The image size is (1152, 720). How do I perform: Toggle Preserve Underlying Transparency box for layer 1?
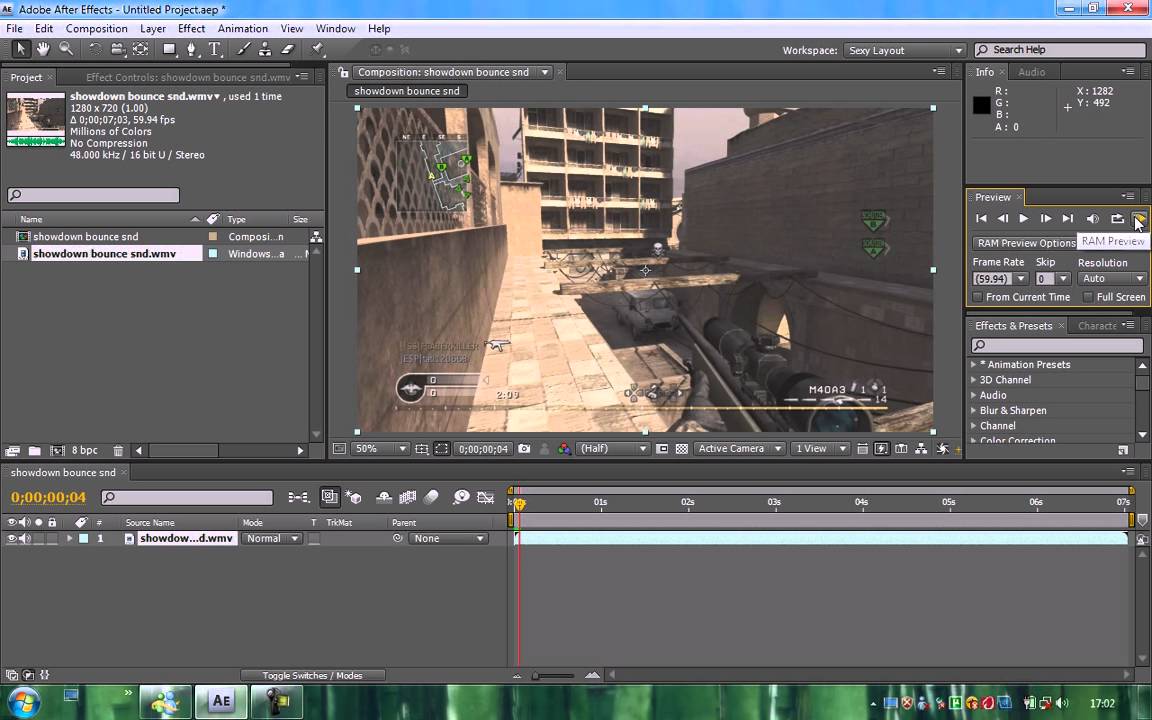(314, 539)
